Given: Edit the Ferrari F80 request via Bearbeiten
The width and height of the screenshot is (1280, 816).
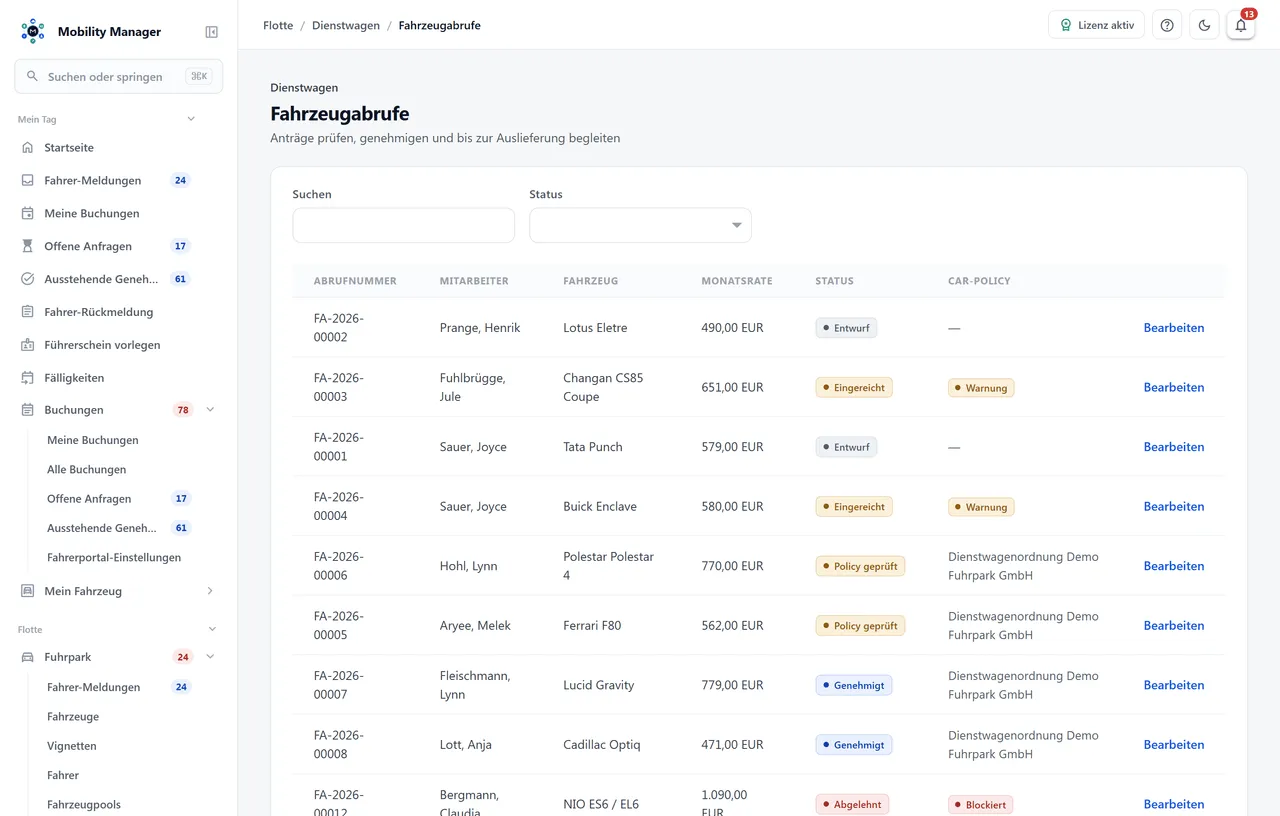Looking at the screenshot, I should 1174,626.
